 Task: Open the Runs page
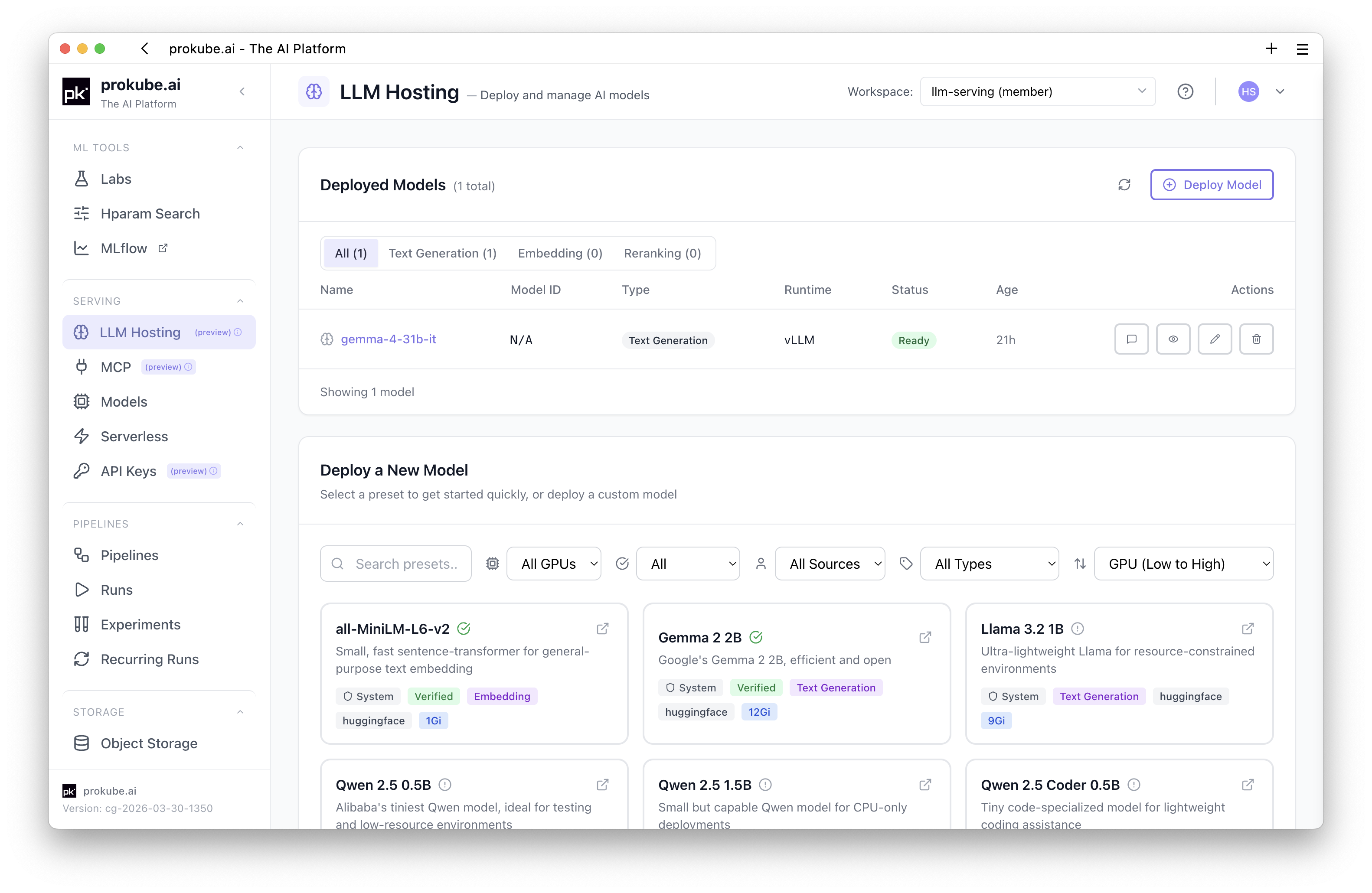pos(159,590)
